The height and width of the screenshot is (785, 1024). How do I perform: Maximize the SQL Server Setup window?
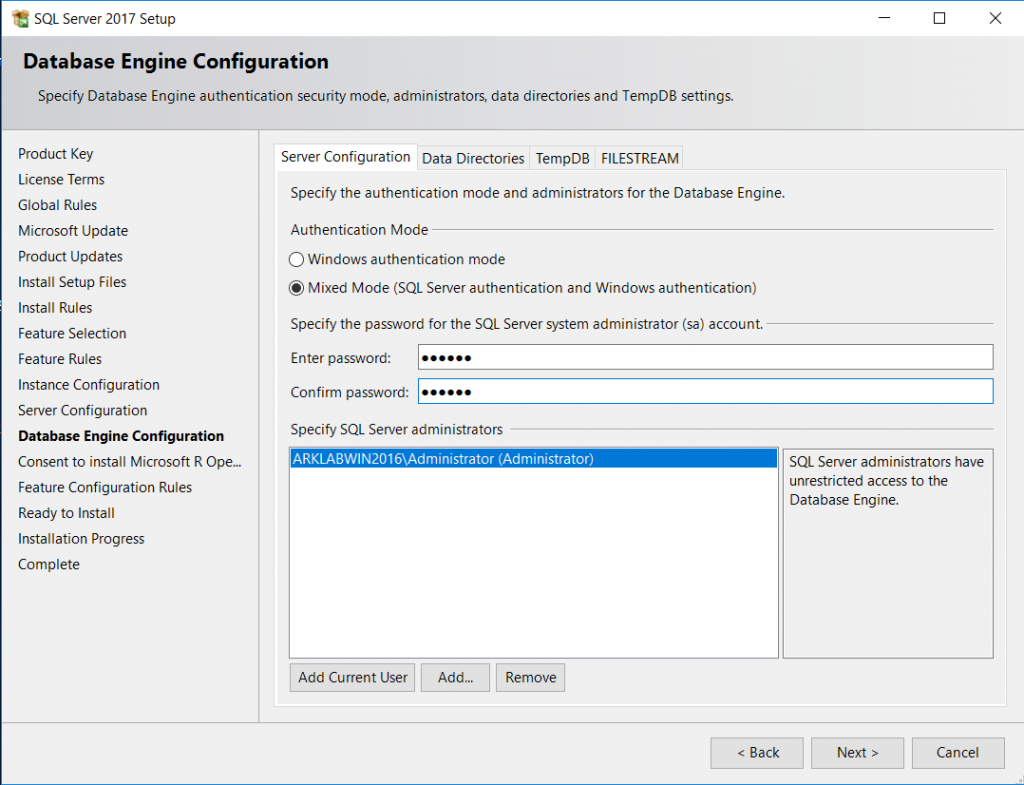(939, 18)
